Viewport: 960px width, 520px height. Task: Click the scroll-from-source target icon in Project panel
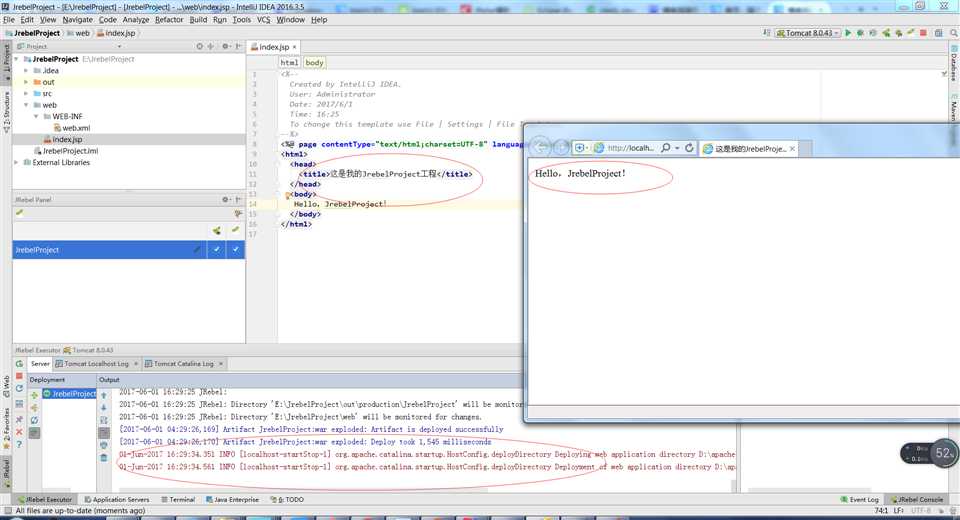[200, 47]
